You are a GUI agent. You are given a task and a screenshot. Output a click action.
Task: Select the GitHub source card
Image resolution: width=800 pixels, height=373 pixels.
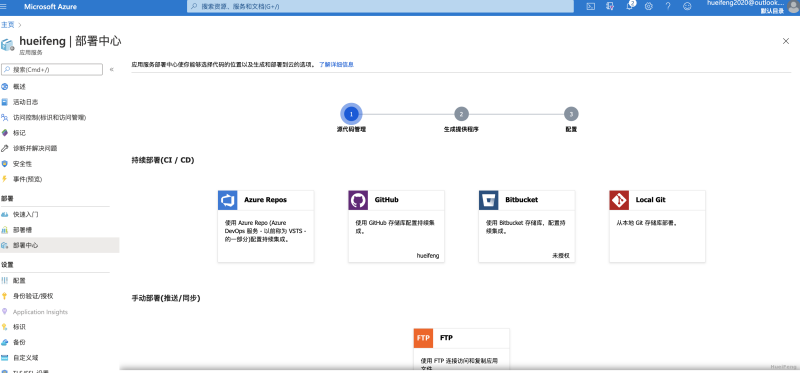tap(396, 227)
